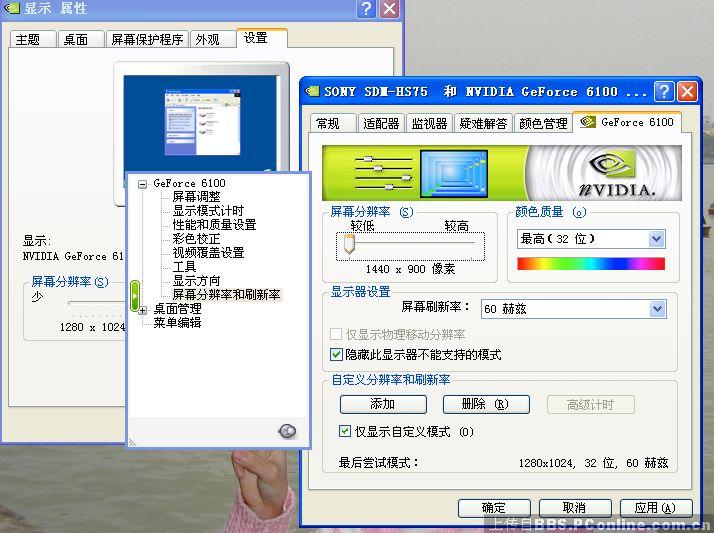Click the NVIDIA eye logo in banner
This screenshot has height=533, width=714.
coord(612,164)
